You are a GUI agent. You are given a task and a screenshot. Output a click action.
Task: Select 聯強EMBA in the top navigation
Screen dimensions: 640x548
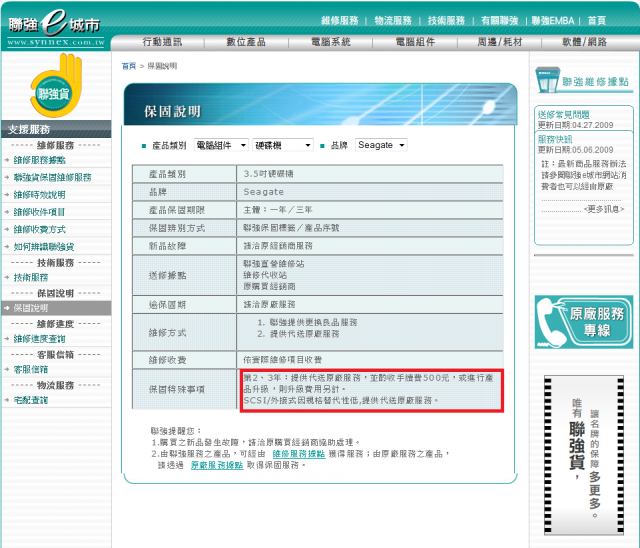[x=553, y=20]
